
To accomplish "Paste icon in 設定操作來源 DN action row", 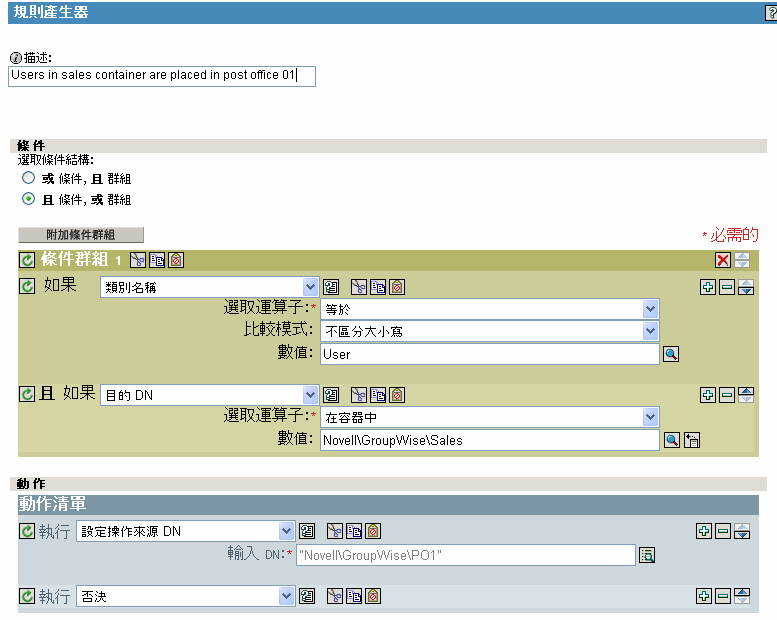I will 373,531.
